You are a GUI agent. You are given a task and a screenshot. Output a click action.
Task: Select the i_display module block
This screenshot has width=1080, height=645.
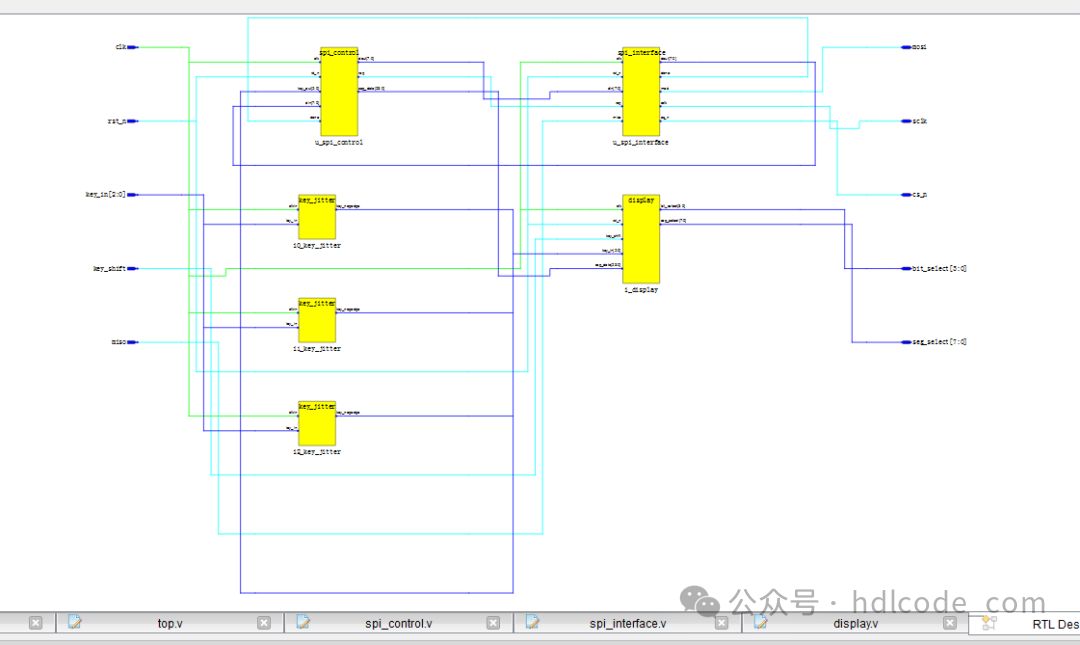pyautogui.click(x=641, y=239)
